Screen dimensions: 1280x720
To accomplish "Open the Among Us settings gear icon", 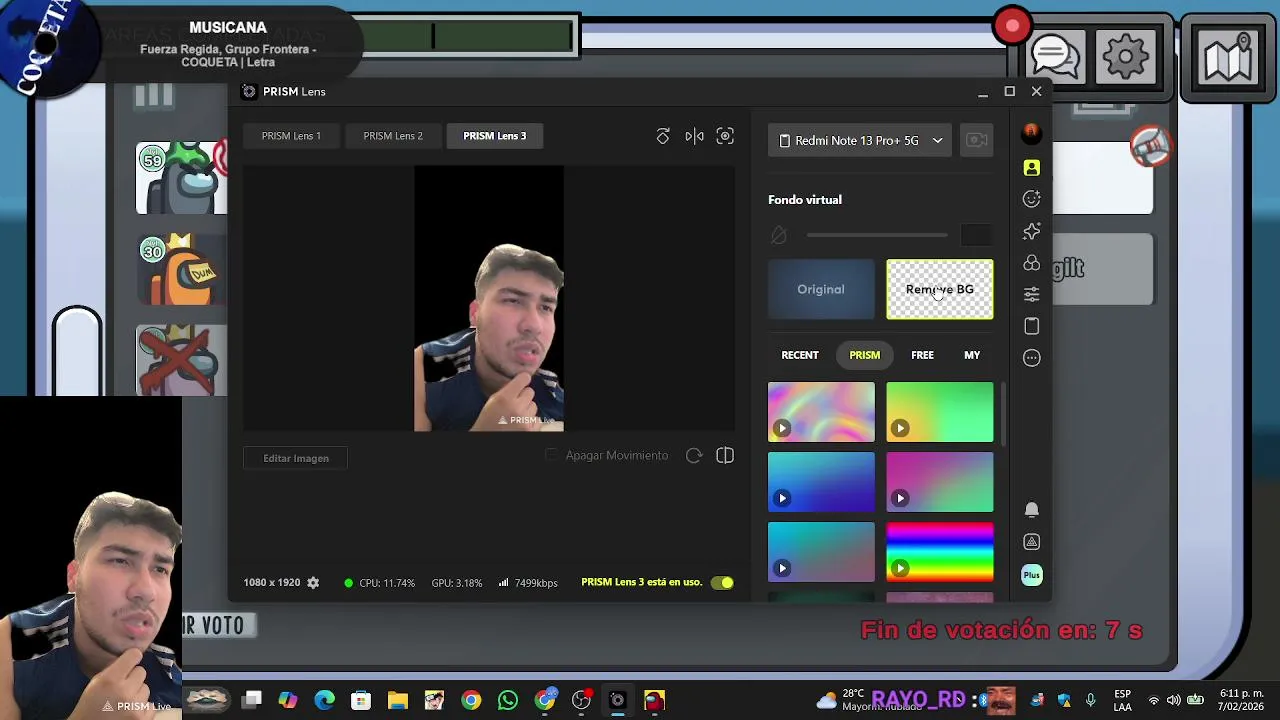I will pyautogui.click(x=1126, y=57).
